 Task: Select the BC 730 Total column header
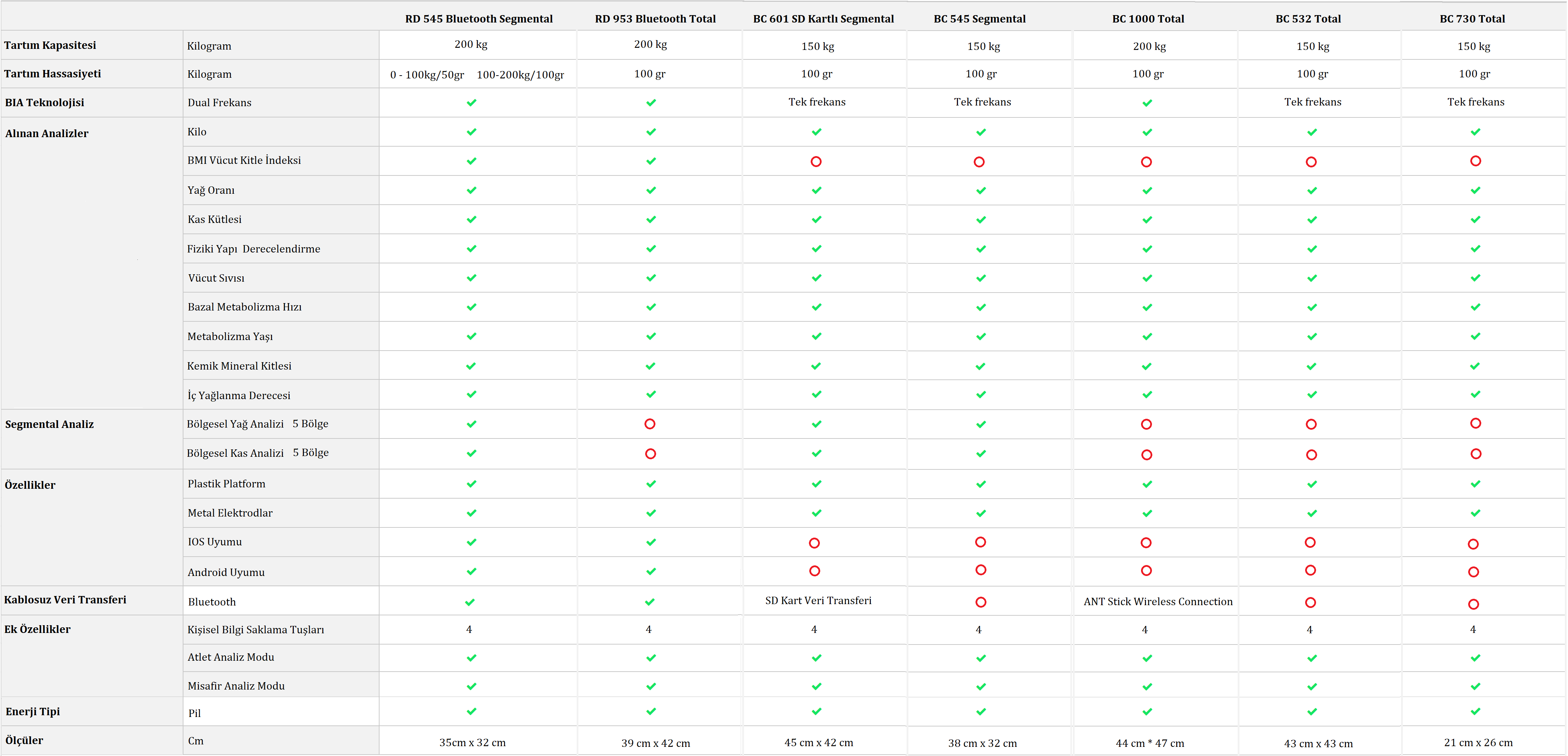(x=1472, y=19)
